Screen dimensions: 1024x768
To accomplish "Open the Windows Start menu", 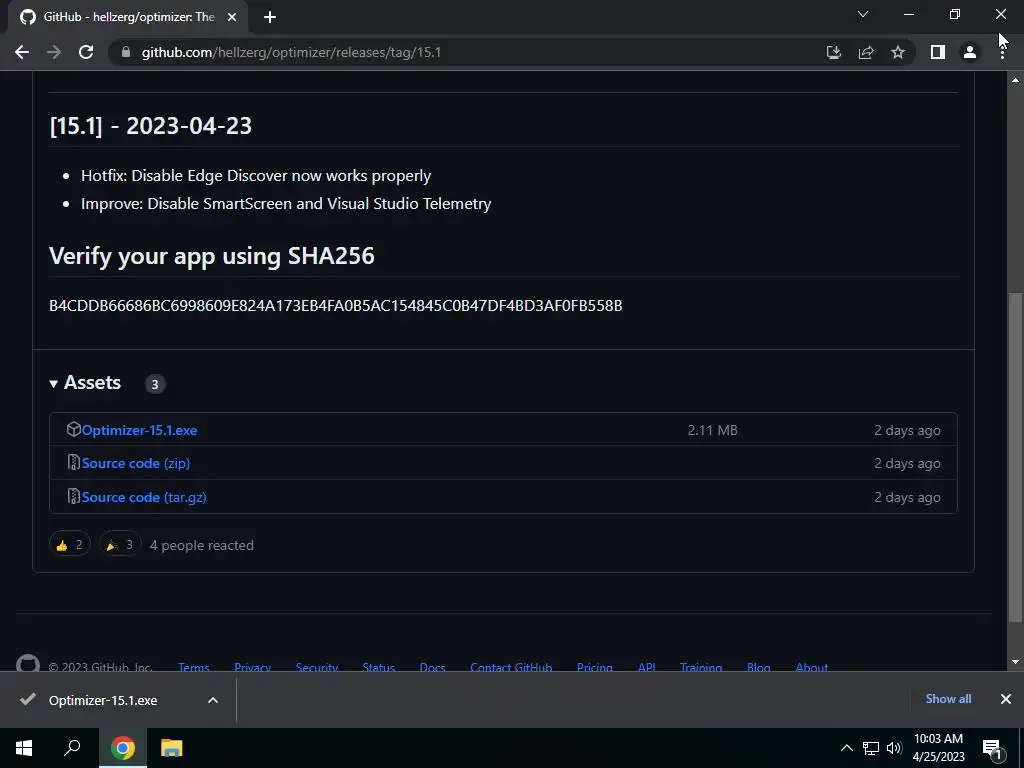I will [x=24, y=748].
